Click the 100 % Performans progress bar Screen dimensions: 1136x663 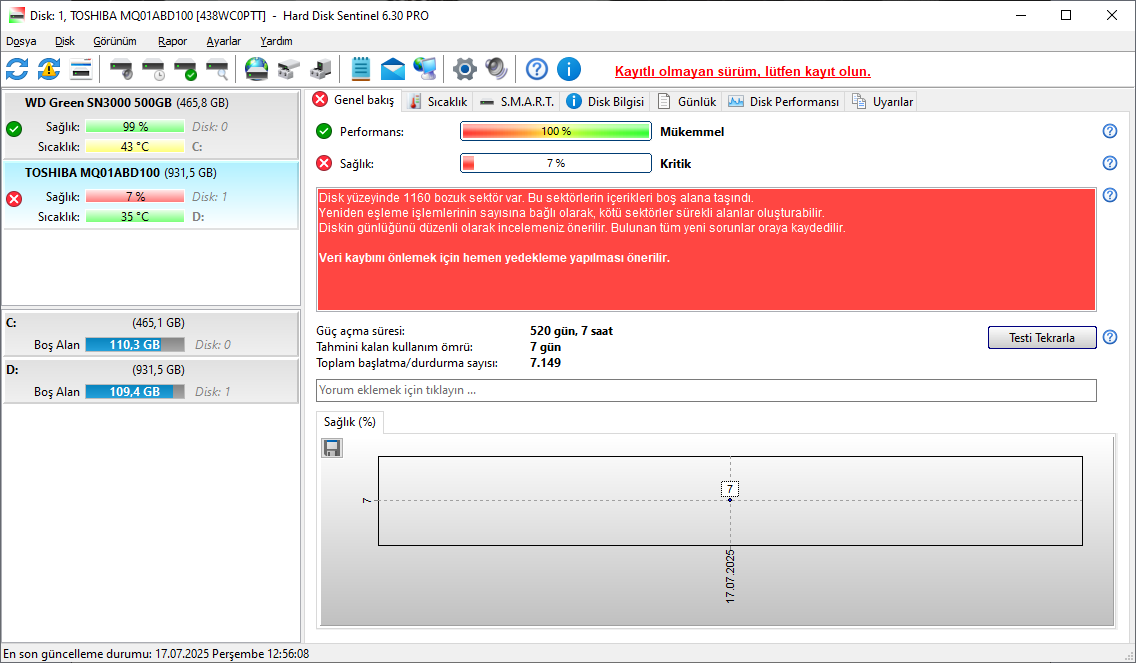pyautogui.click(x=556, y=131)
